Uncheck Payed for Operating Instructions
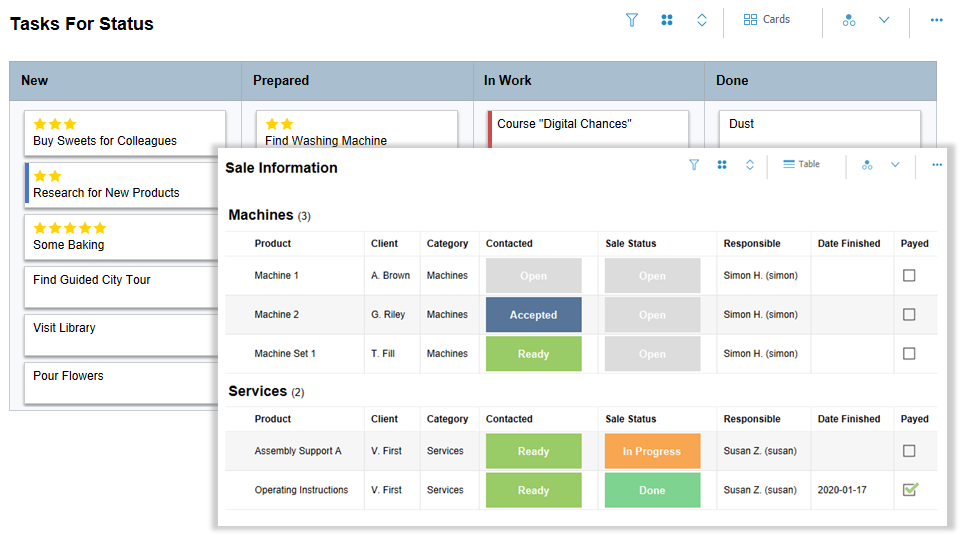Viewport: 960px width, 540px height. pyautogui.click(x=910, y=490)
